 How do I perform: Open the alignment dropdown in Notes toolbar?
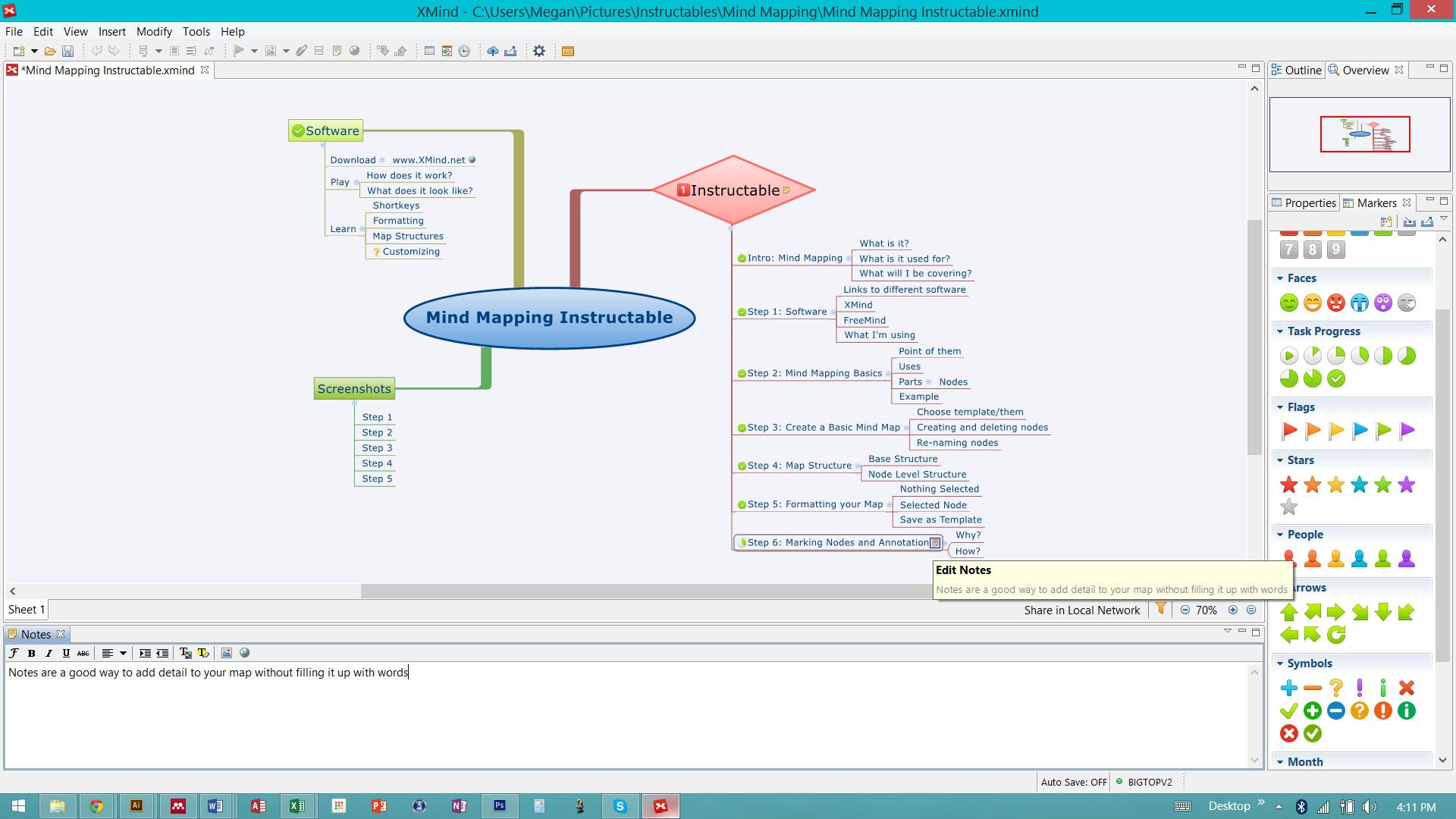point(124,652)
